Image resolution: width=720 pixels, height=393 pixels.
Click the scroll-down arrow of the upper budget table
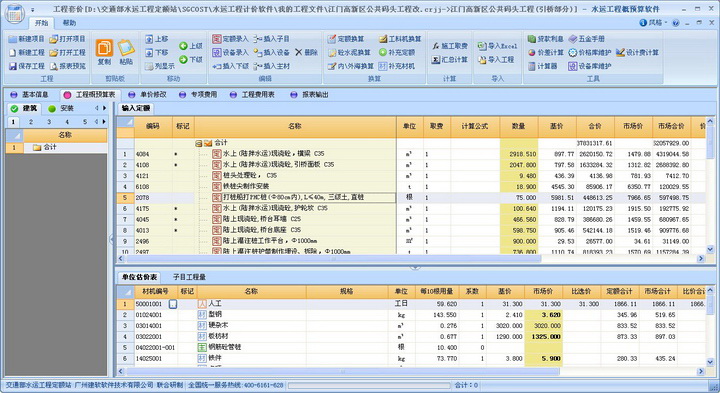710,249
